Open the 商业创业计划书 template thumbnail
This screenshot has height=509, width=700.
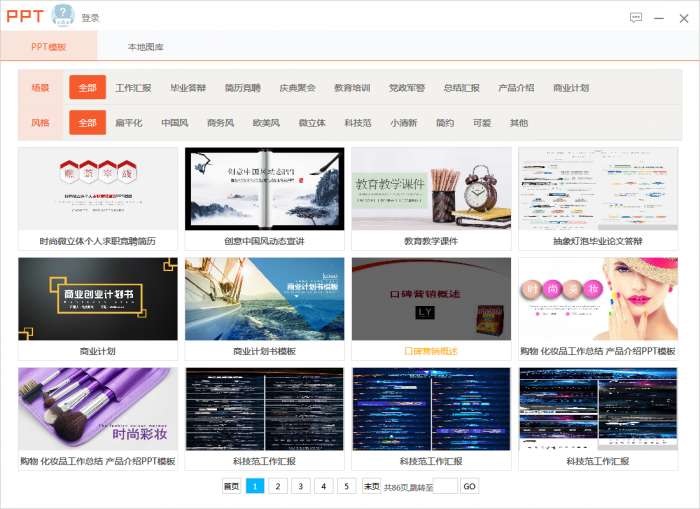pos(98,299)
